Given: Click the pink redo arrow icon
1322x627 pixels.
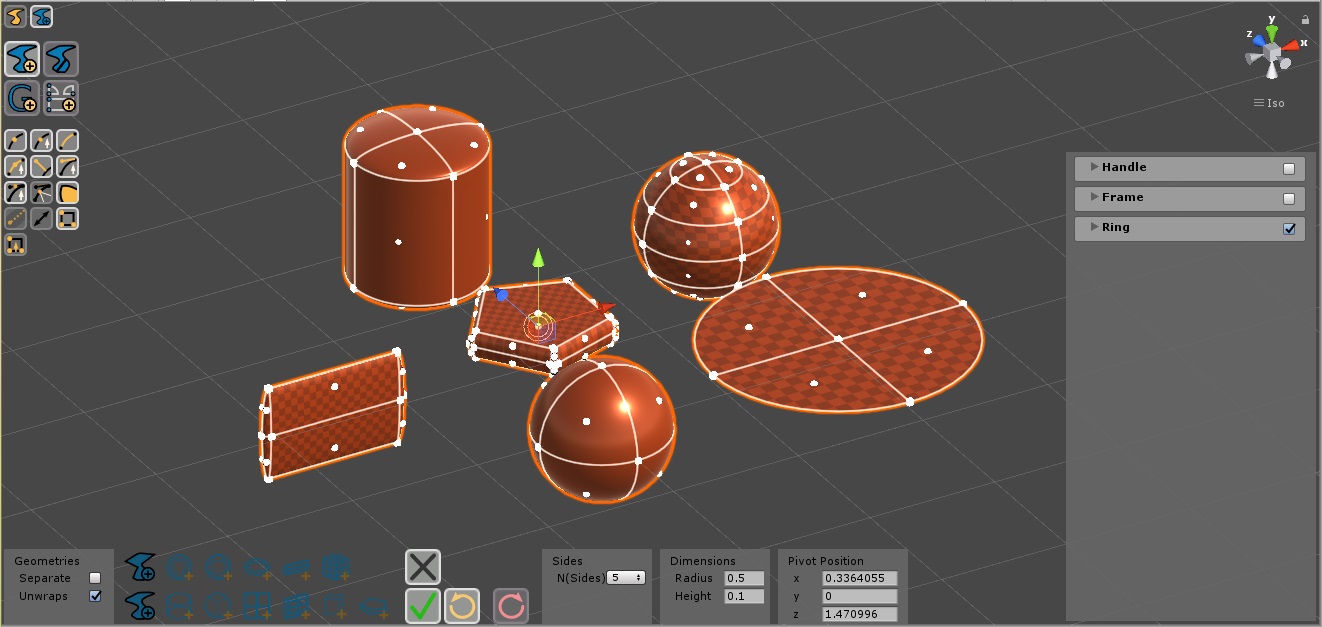Looking at the screenshot, I should tap(511, 605).
